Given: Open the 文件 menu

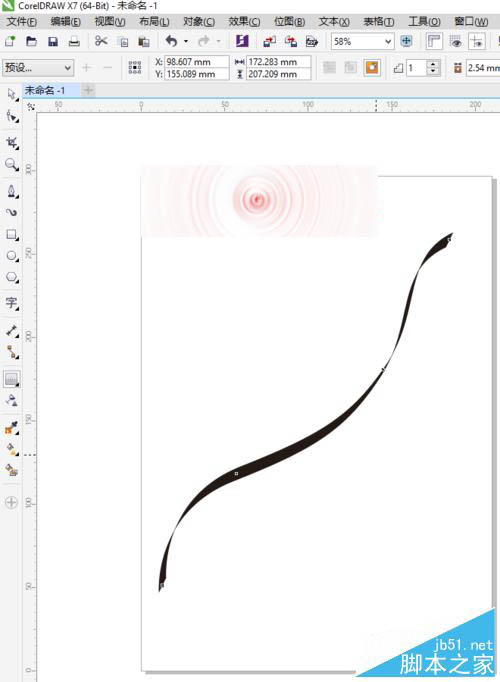Looking at the screenshot, I should 22,21.
